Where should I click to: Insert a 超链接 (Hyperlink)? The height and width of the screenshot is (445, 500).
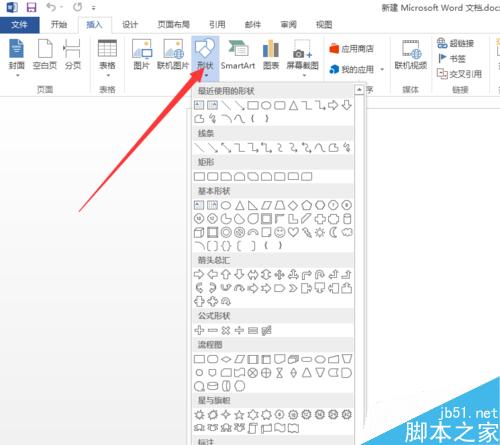[x=455, y=43]
